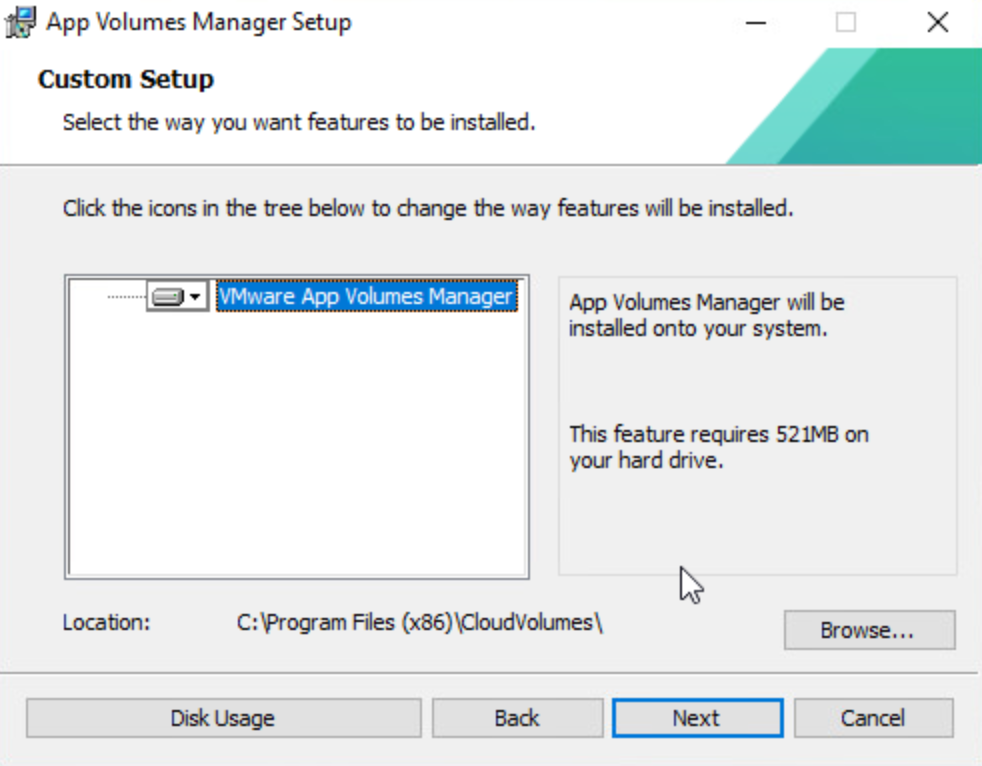Open the Disk Usage dialog
The height and width of the screenshot is (766, 982).
(x=222, y=718)
